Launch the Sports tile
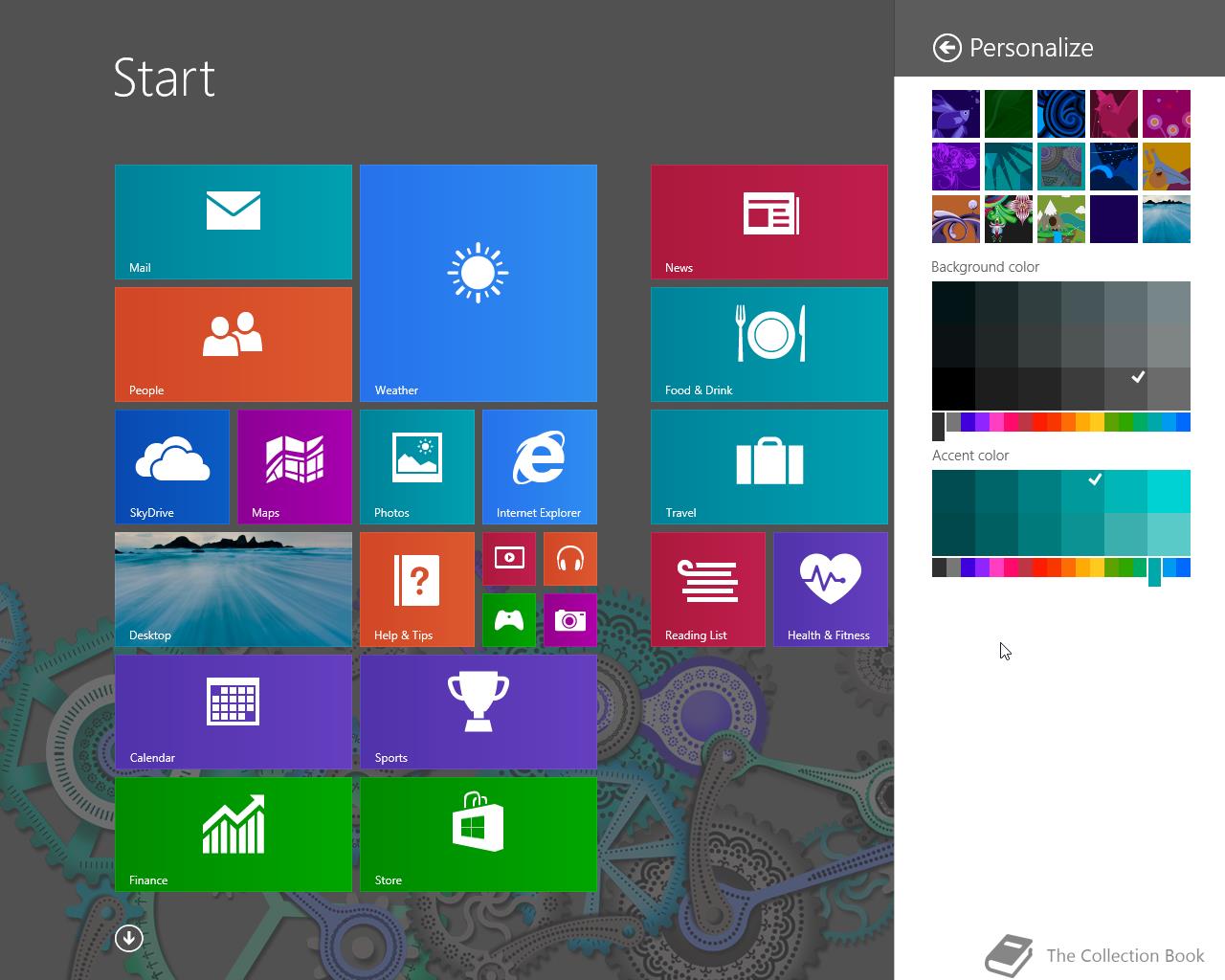This screenshot has width=1225, height=980. pyautogui.click(x=479, y=712)
